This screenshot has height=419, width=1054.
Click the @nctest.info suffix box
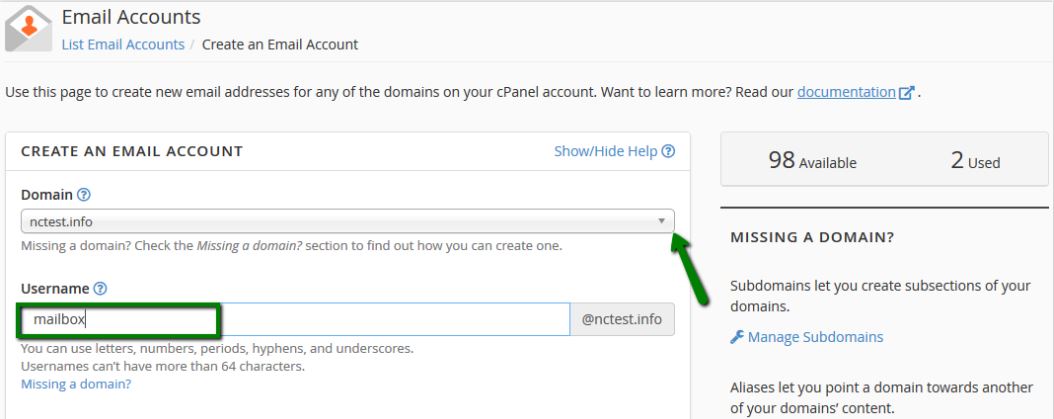[622, 320]
